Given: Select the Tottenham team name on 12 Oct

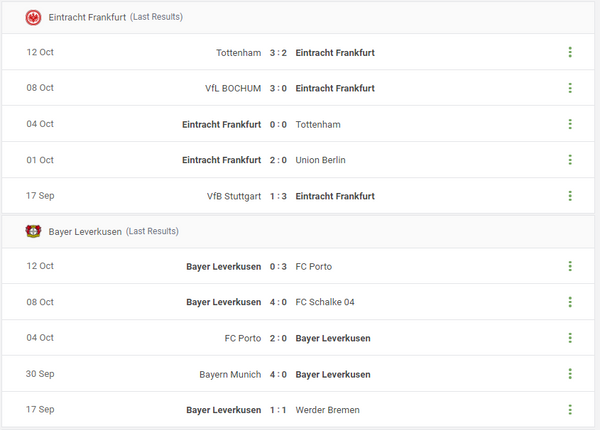Looking at the screenshot, I should point(238,52).
